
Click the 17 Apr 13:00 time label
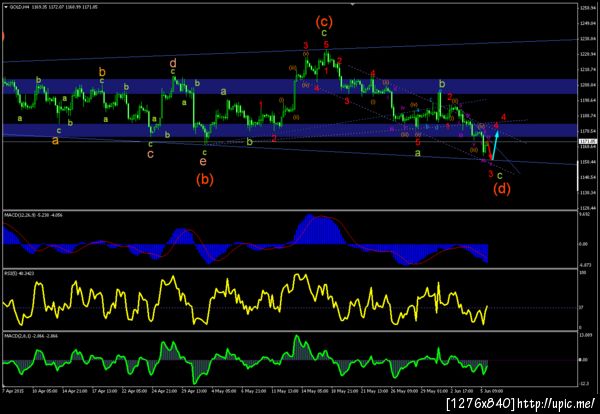[104, 391]
